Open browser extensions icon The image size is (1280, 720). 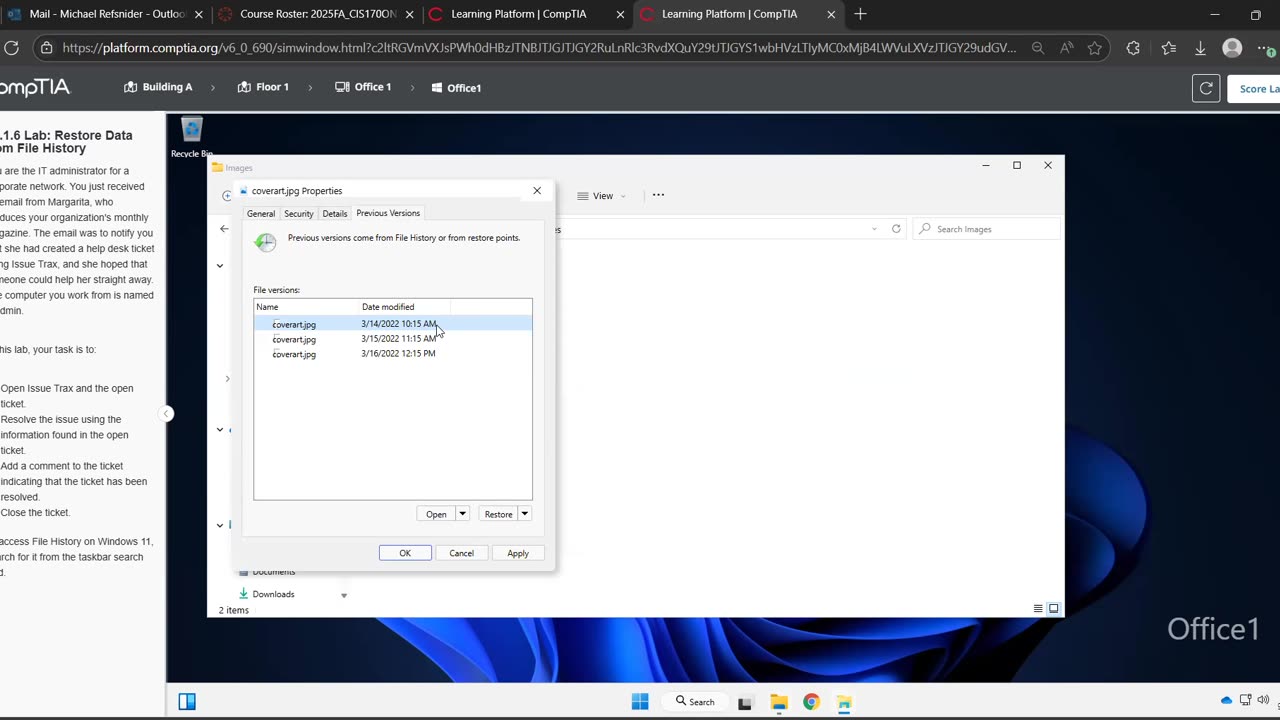[1133, 48]
